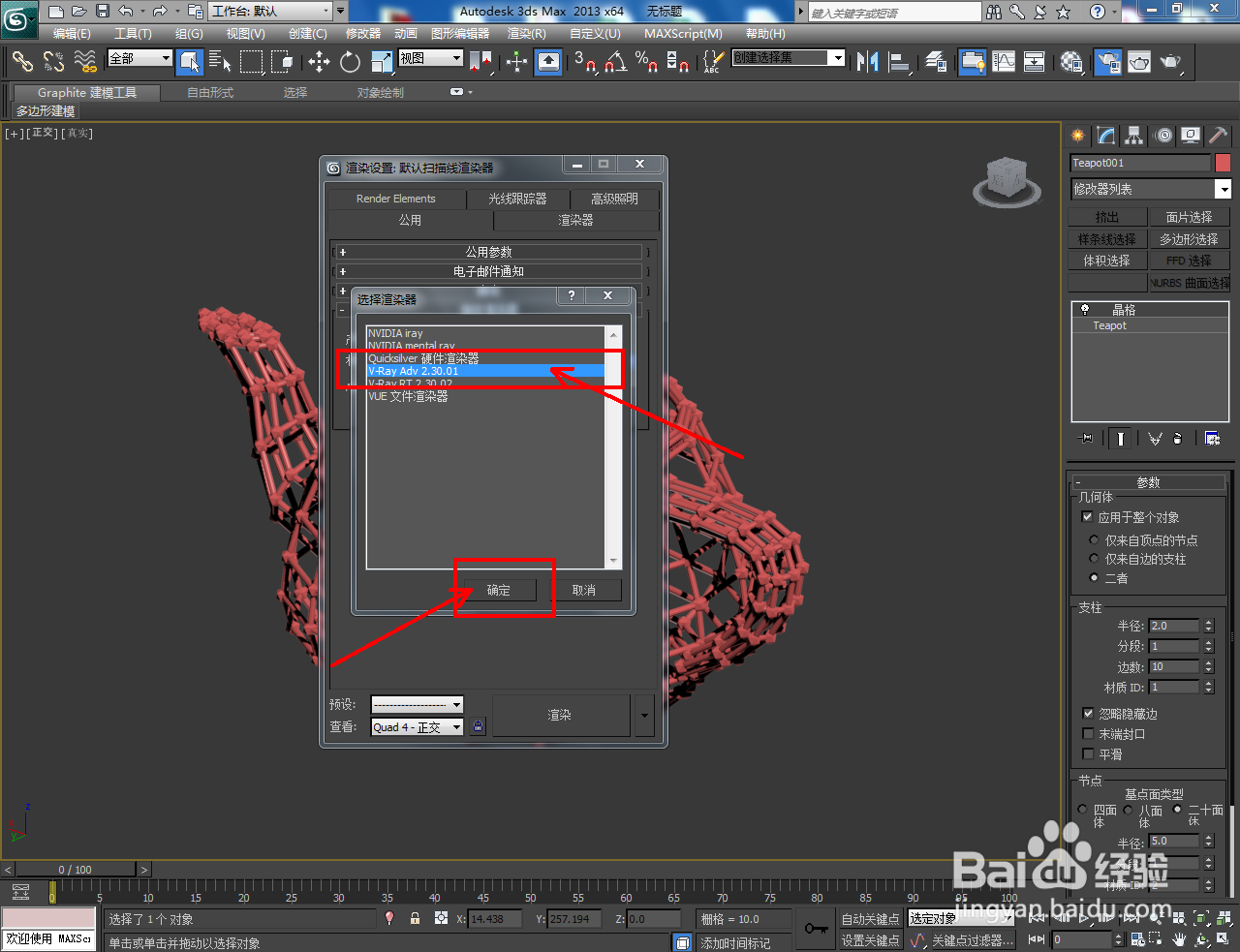Click the Bind to Space Warp icon
This screenshot has height=952, width=1240.
click(85, 62)
